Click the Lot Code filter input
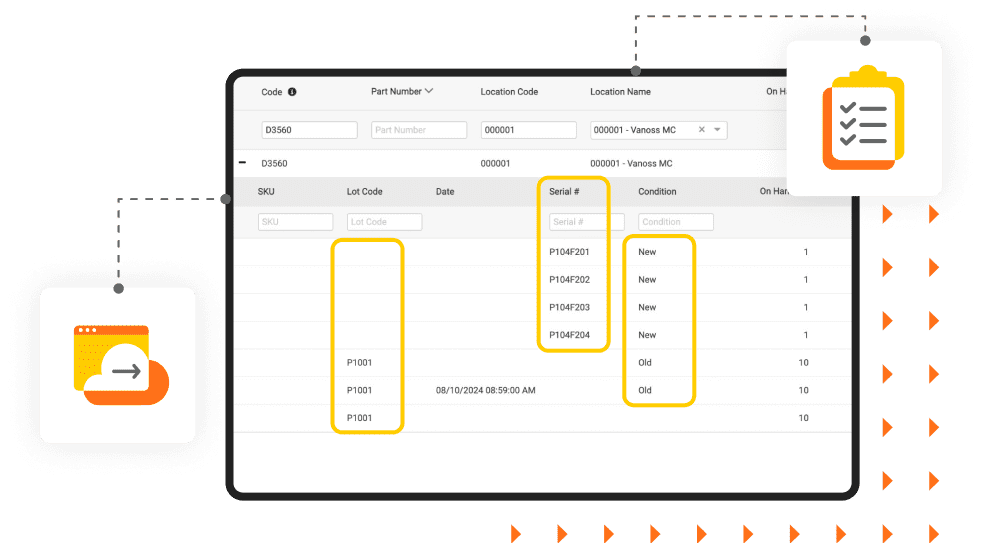Screen dimensions: 982x543 point(384,222)
